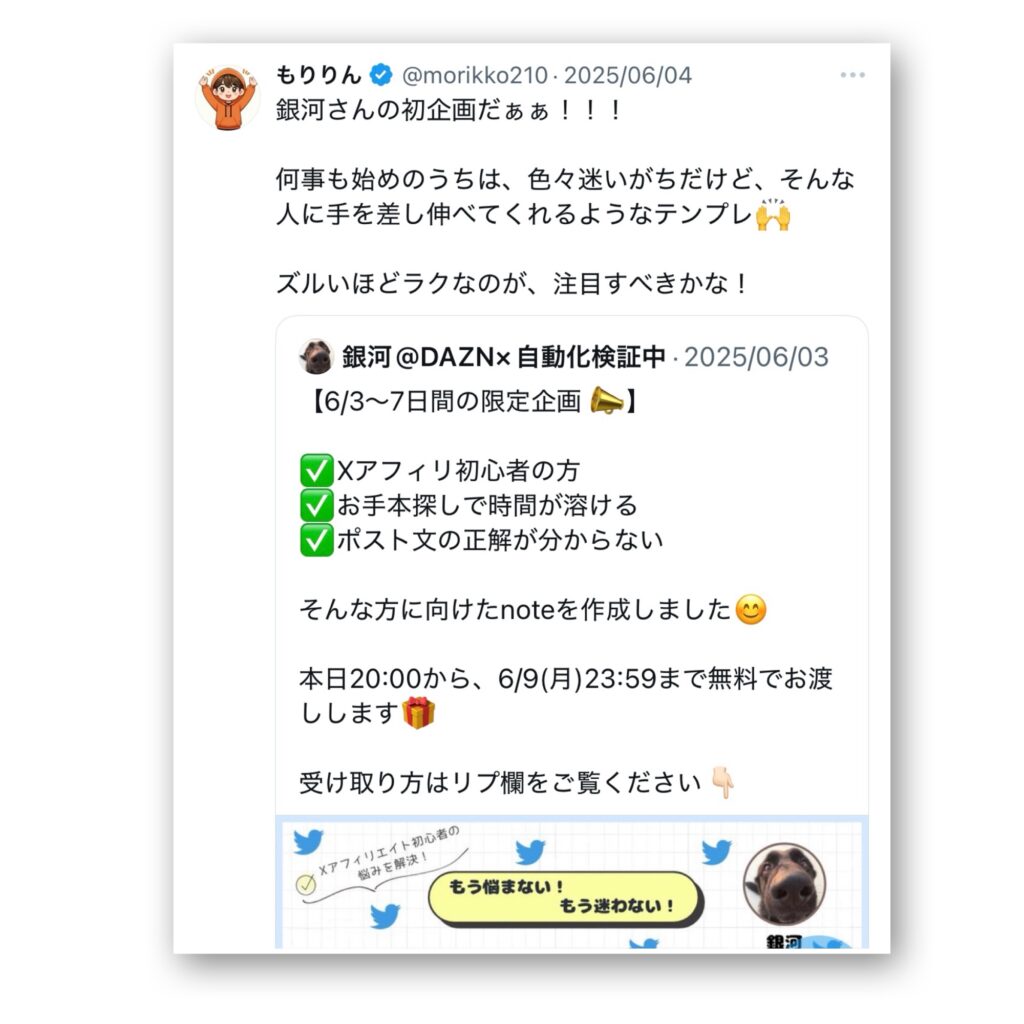Click the raised hands emoji

pyautogui.click(x=773, y=215)
